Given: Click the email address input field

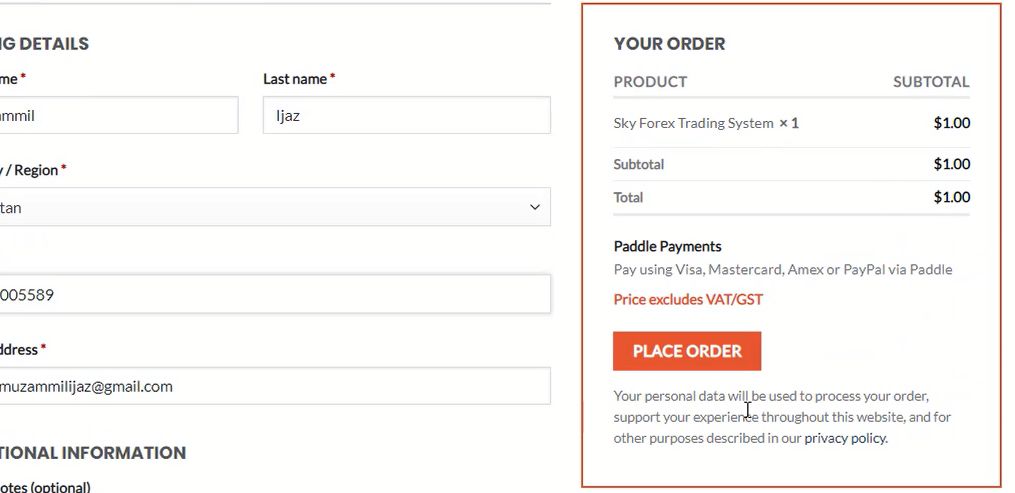Looking at the screenshot, I should 275,386.
